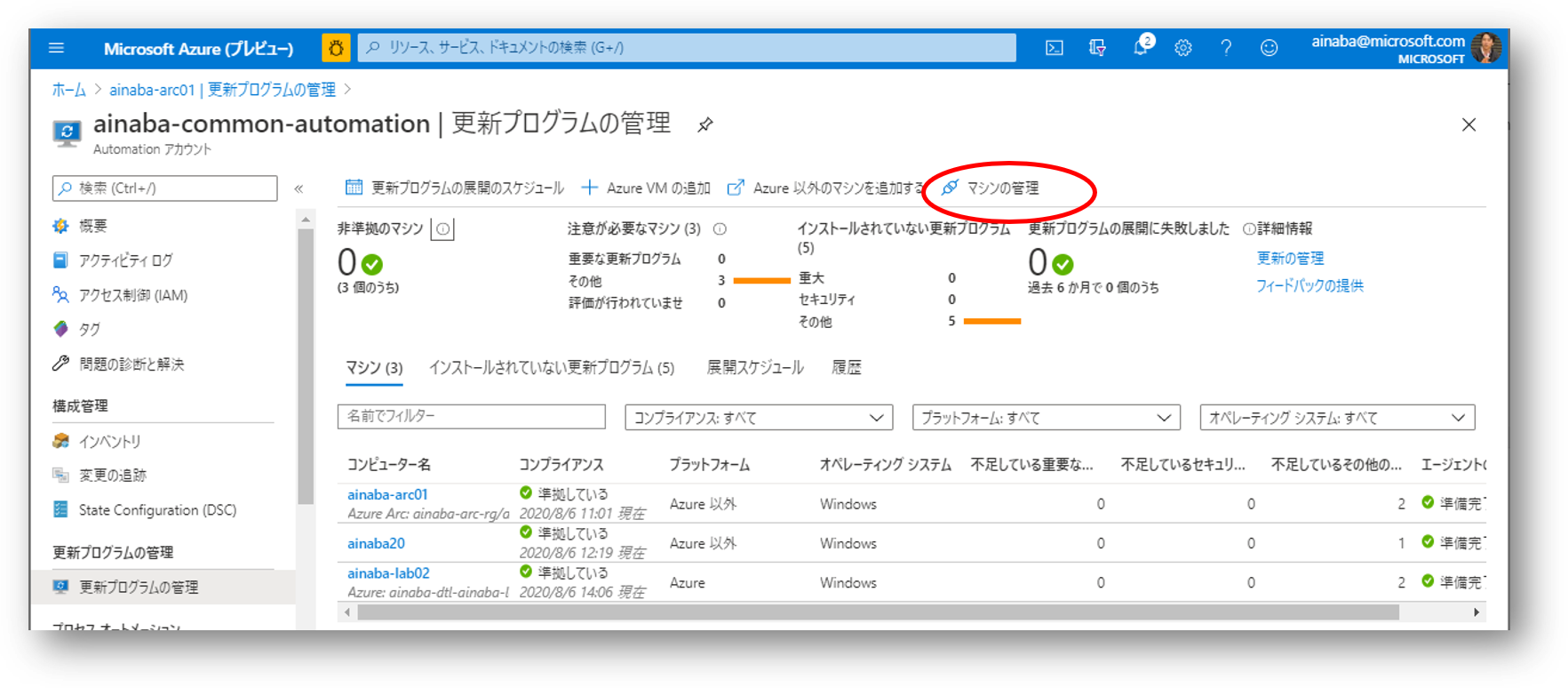The height and width of the screenshot is (688, 1568).
Task: Open 更新の管理 link
Action: click(x=1290, y=259)
